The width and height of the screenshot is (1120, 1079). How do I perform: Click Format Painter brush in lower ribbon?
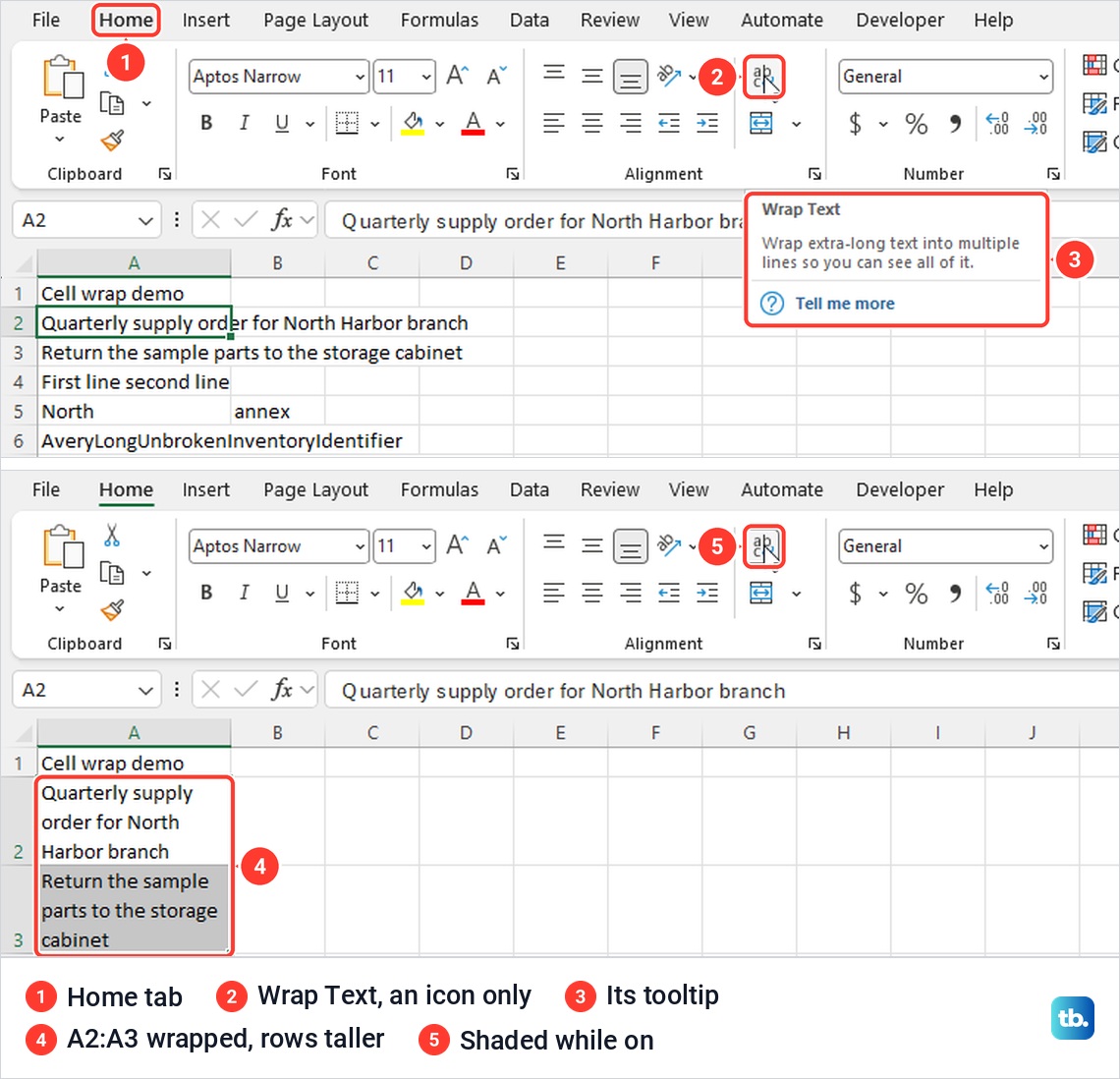pos(112,609)
